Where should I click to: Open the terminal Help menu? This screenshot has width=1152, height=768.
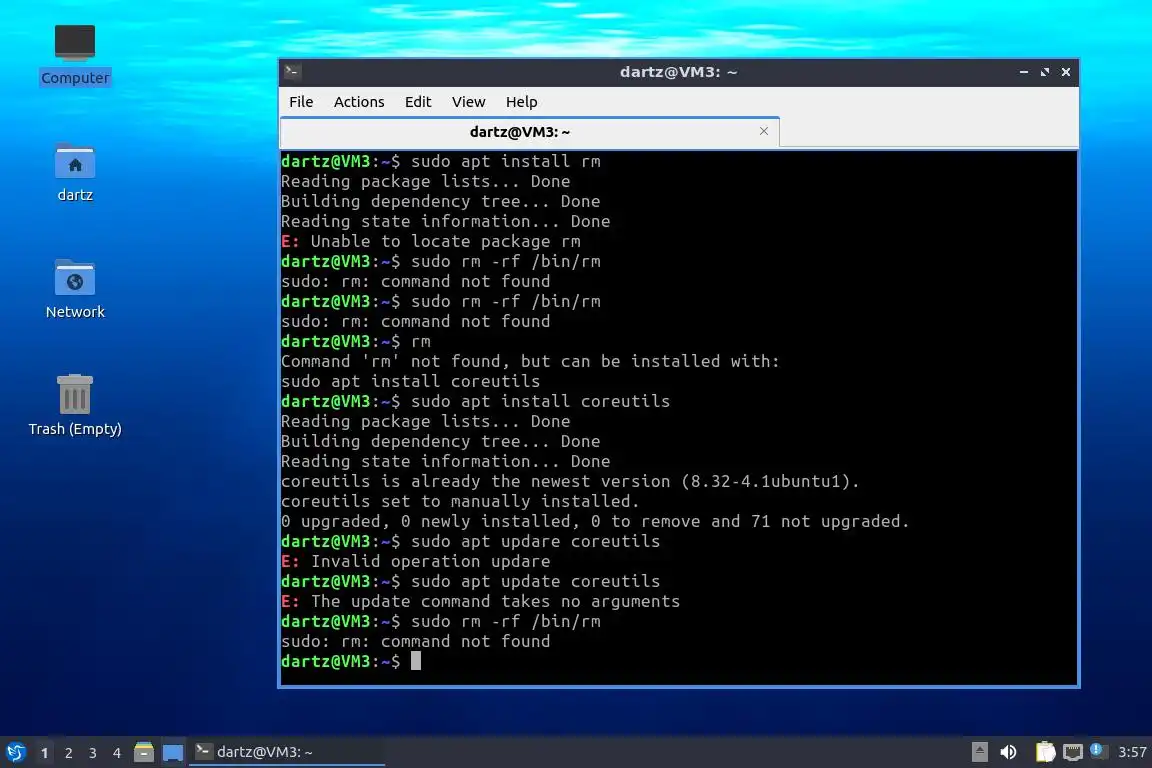[x=522, y=102]
